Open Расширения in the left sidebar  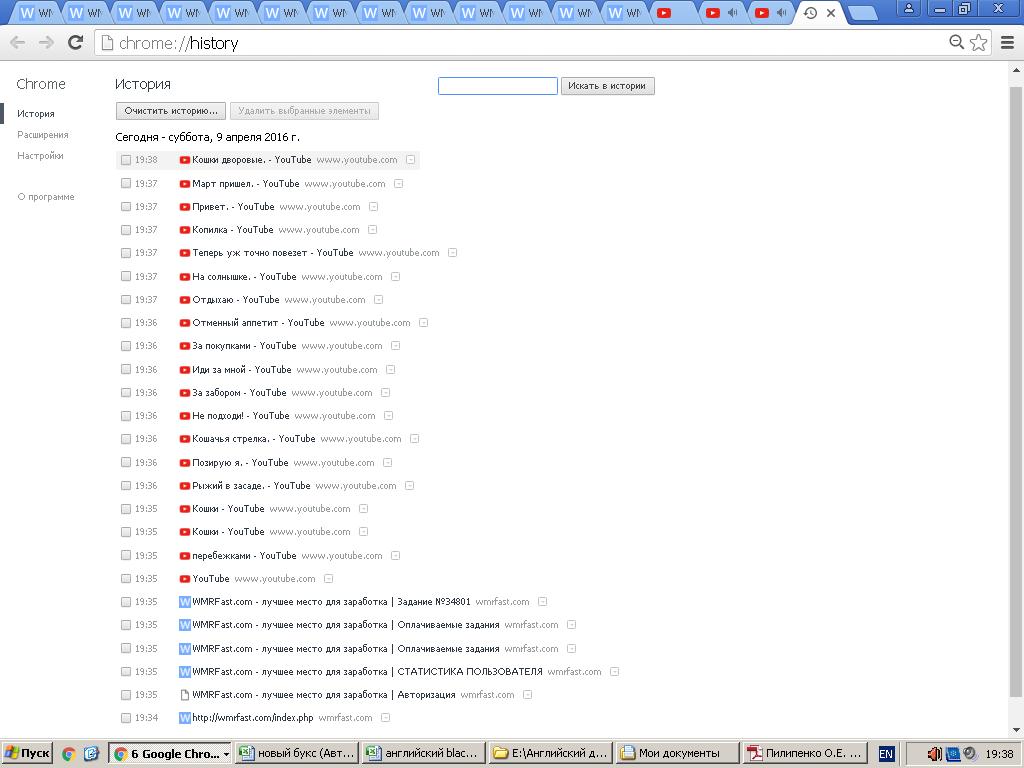(x=42, y=135)
